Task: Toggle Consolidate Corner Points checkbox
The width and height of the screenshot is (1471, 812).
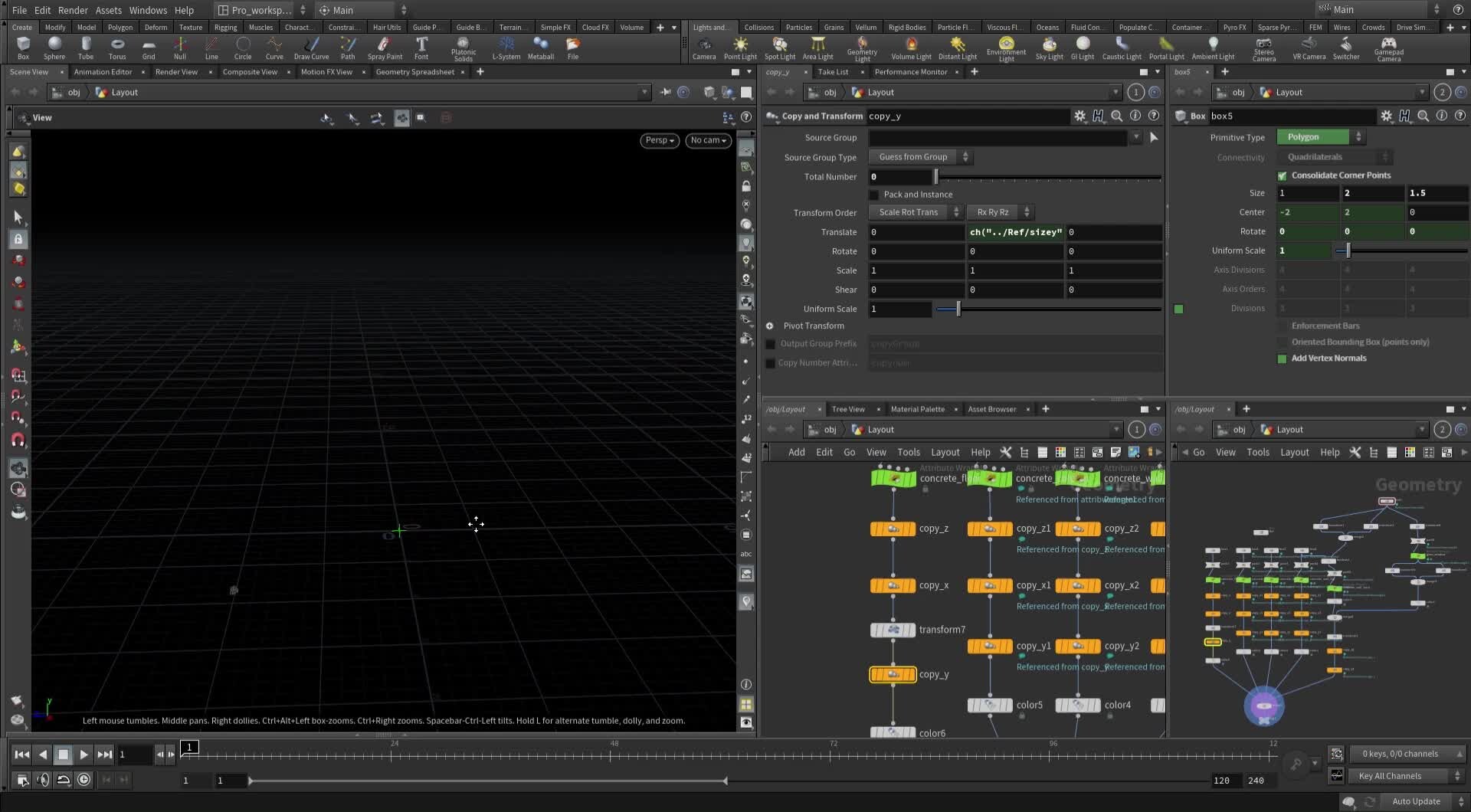Action: 1282,175
